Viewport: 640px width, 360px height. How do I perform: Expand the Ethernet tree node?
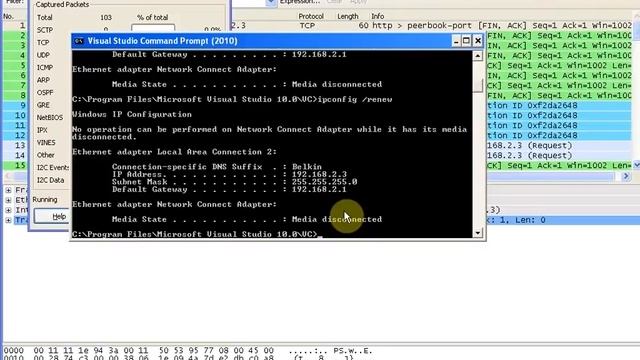(x=8, y=200)
